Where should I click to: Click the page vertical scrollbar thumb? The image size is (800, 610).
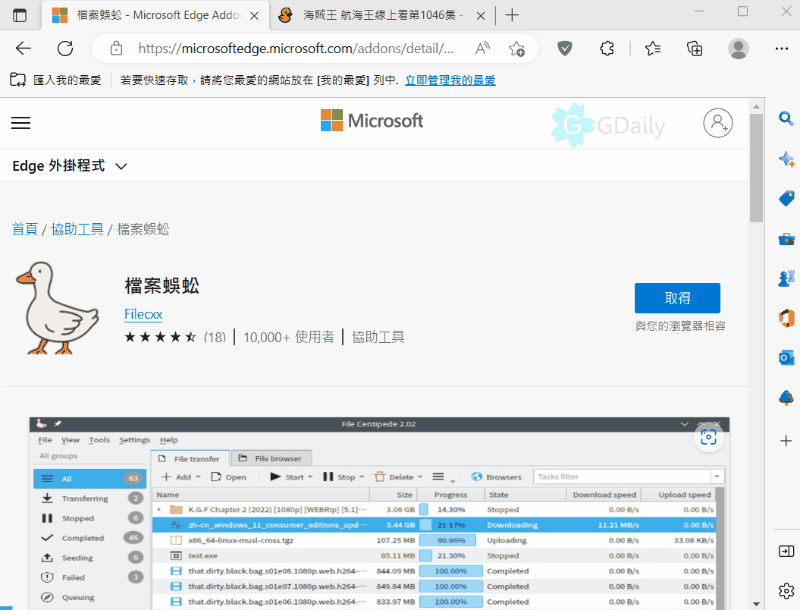[x=756, y=167]
